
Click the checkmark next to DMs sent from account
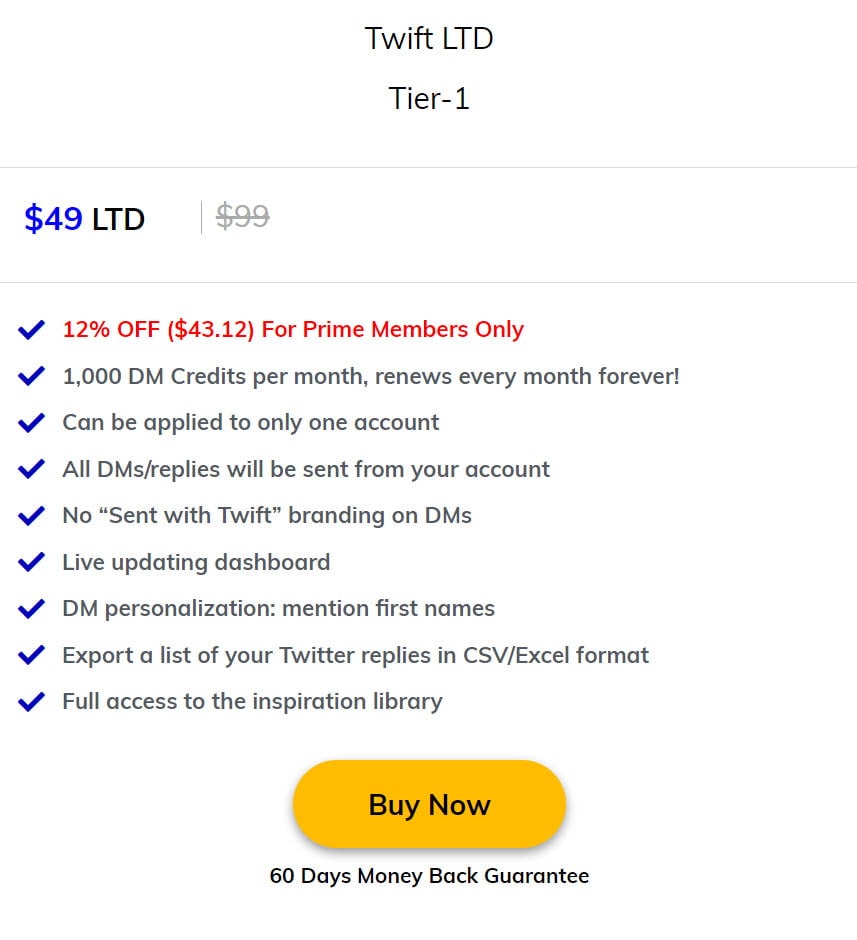coord(31,469)
